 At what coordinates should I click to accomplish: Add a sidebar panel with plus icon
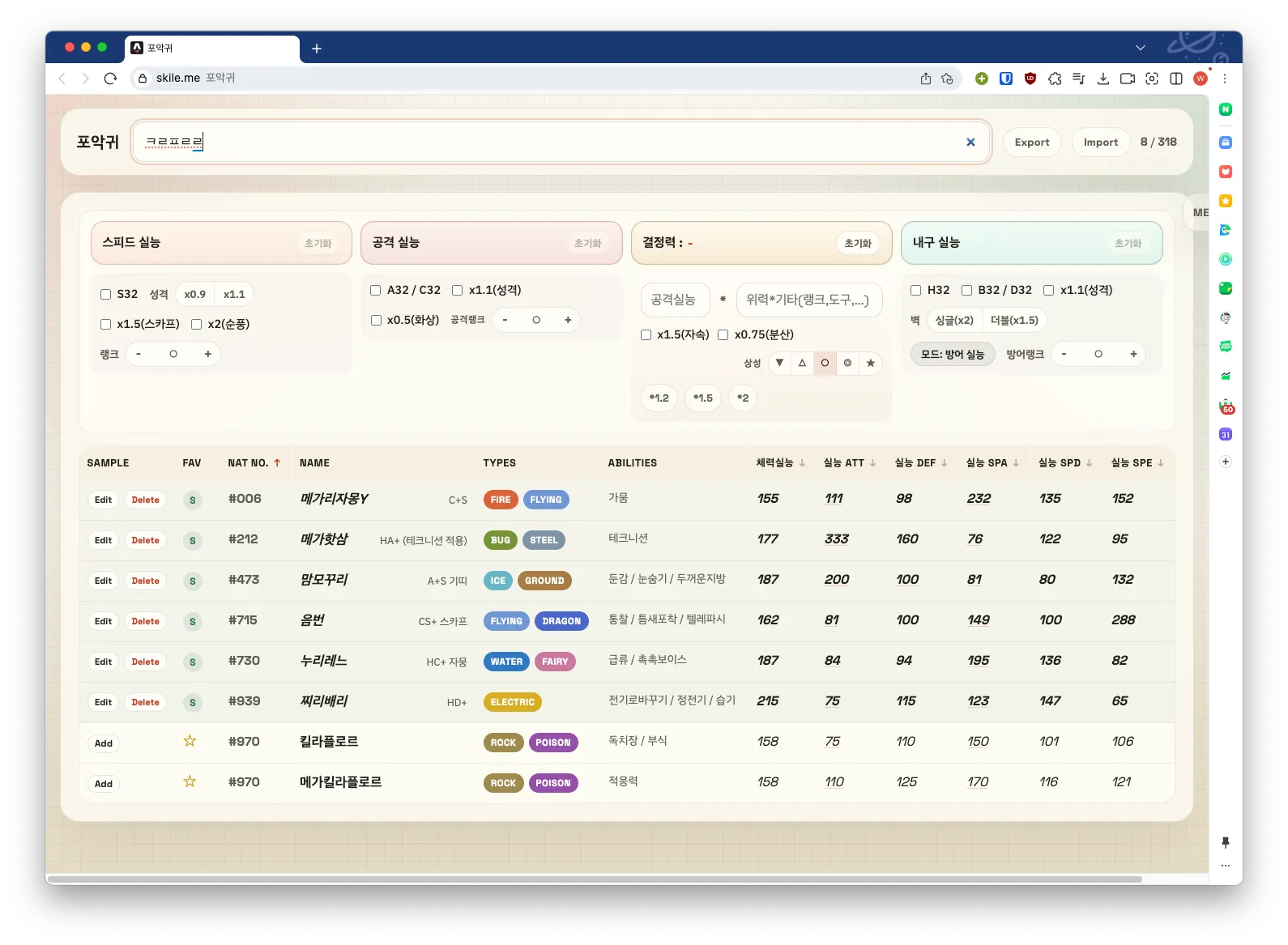(1226, 462)
